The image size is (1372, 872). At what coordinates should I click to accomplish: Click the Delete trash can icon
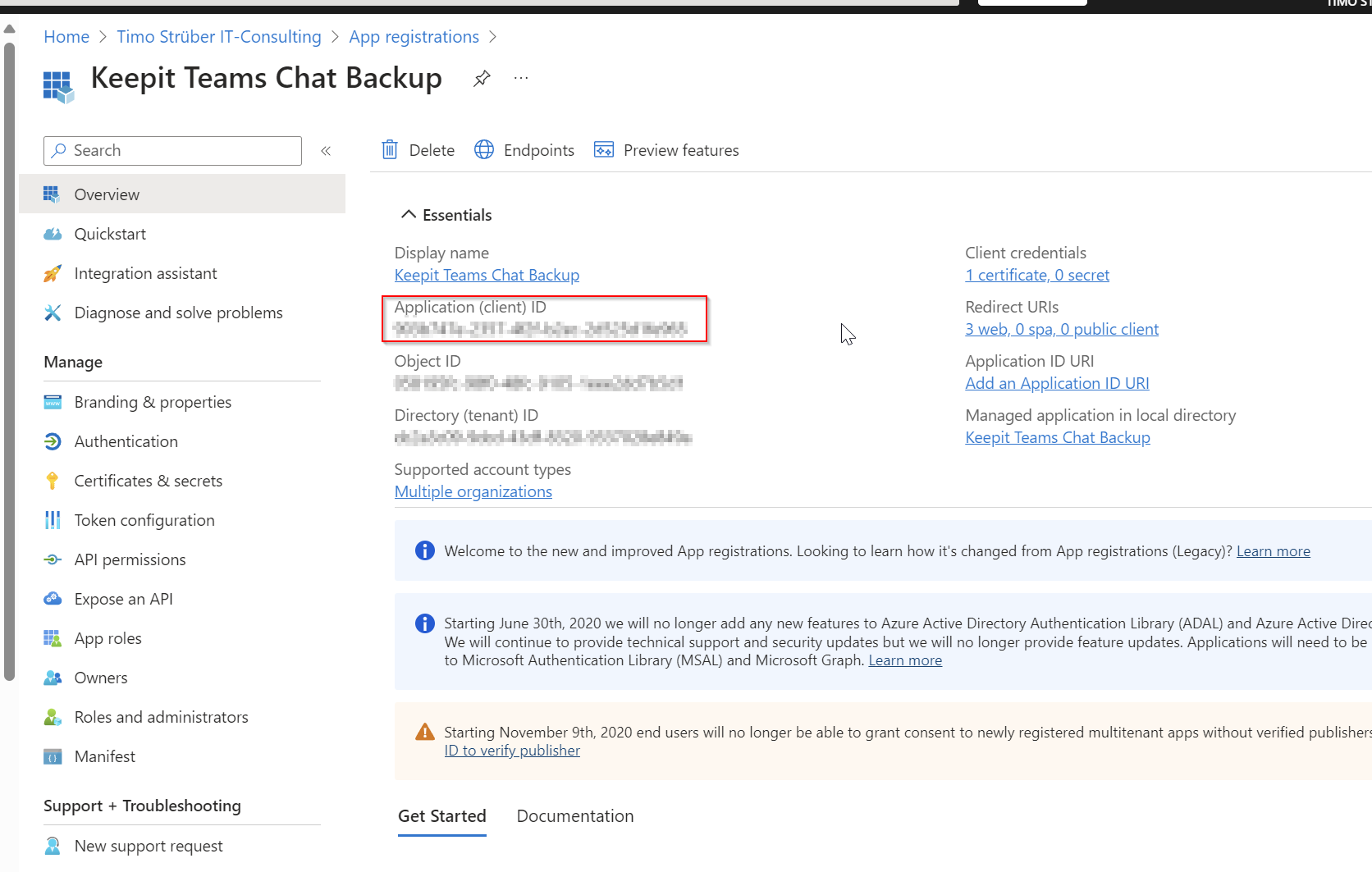(390, 150)
